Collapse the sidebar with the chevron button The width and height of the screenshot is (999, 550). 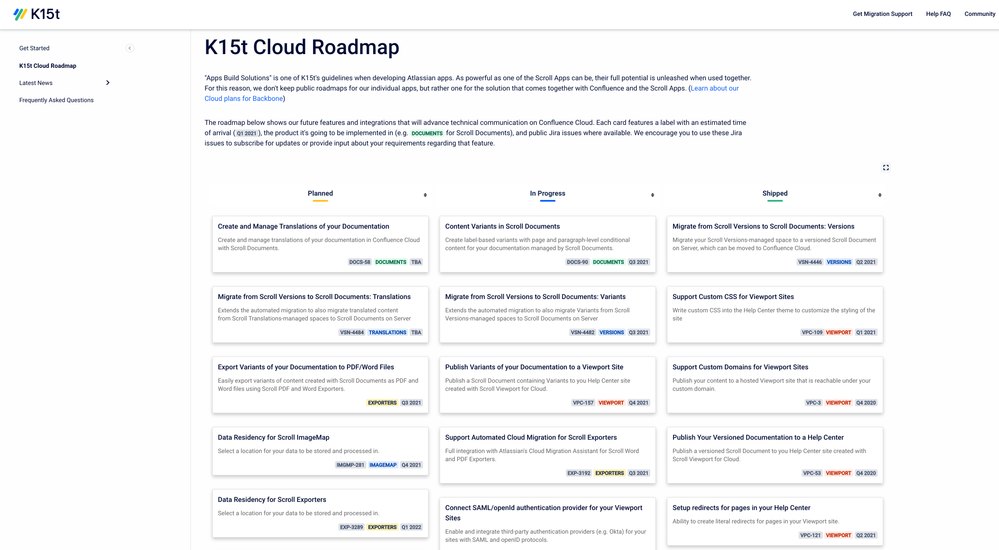[129, 48]
